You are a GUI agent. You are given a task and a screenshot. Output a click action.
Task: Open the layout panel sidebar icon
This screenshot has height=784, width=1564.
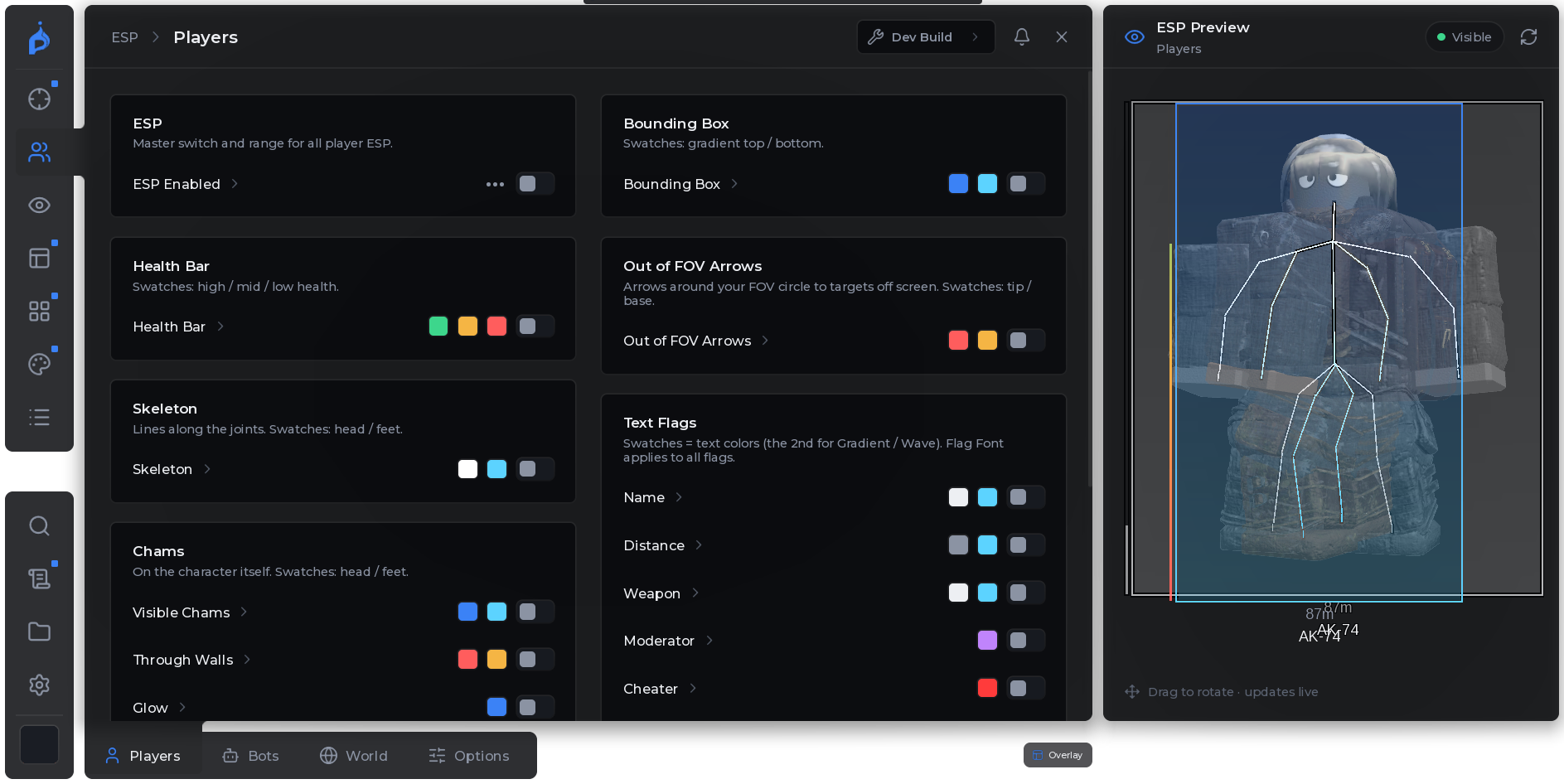39,258
